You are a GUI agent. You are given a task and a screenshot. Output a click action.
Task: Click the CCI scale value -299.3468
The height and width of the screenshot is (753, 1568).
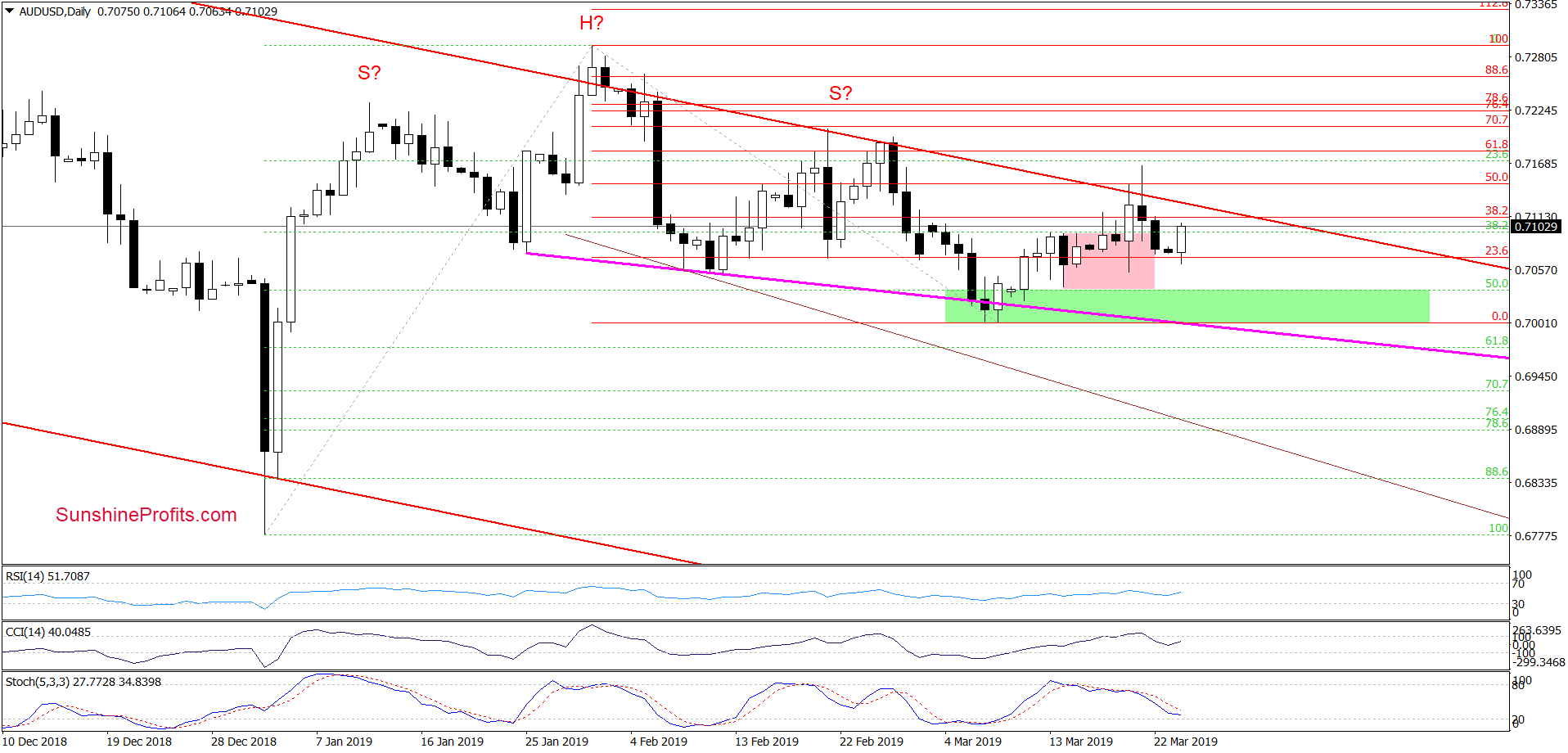click(1539, 662)
